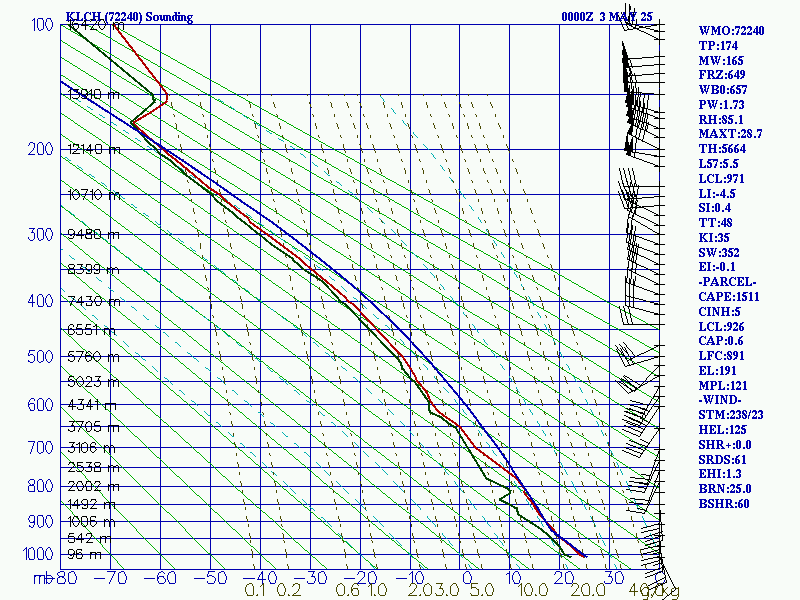
Task: Select the CAPE:1511 value
Action: [729, 297]
